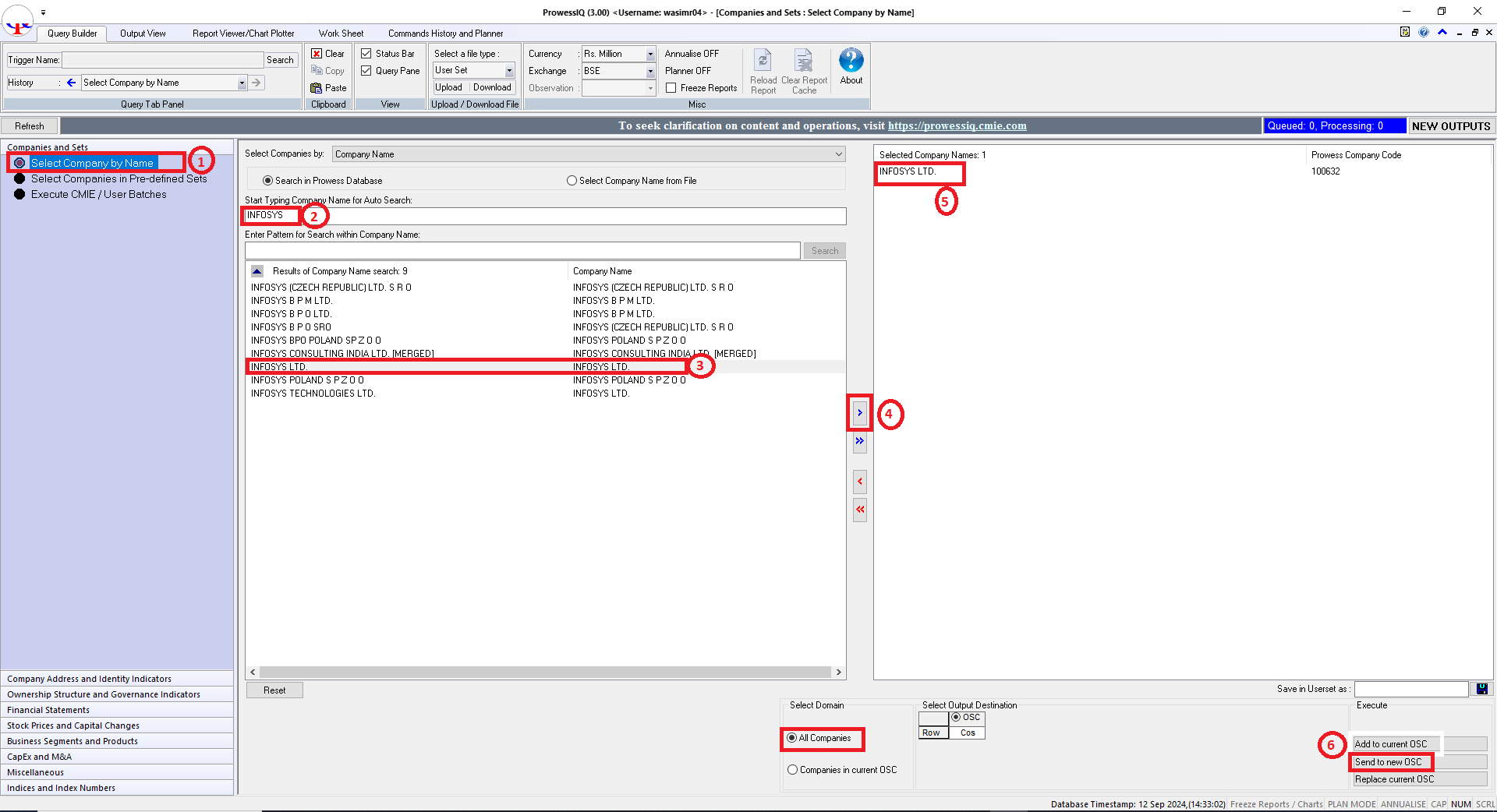The width and height of the screenshot is (1497, 812).
Task: Open the Exchange BSE dropdown
Action: [x=650, y=71]
